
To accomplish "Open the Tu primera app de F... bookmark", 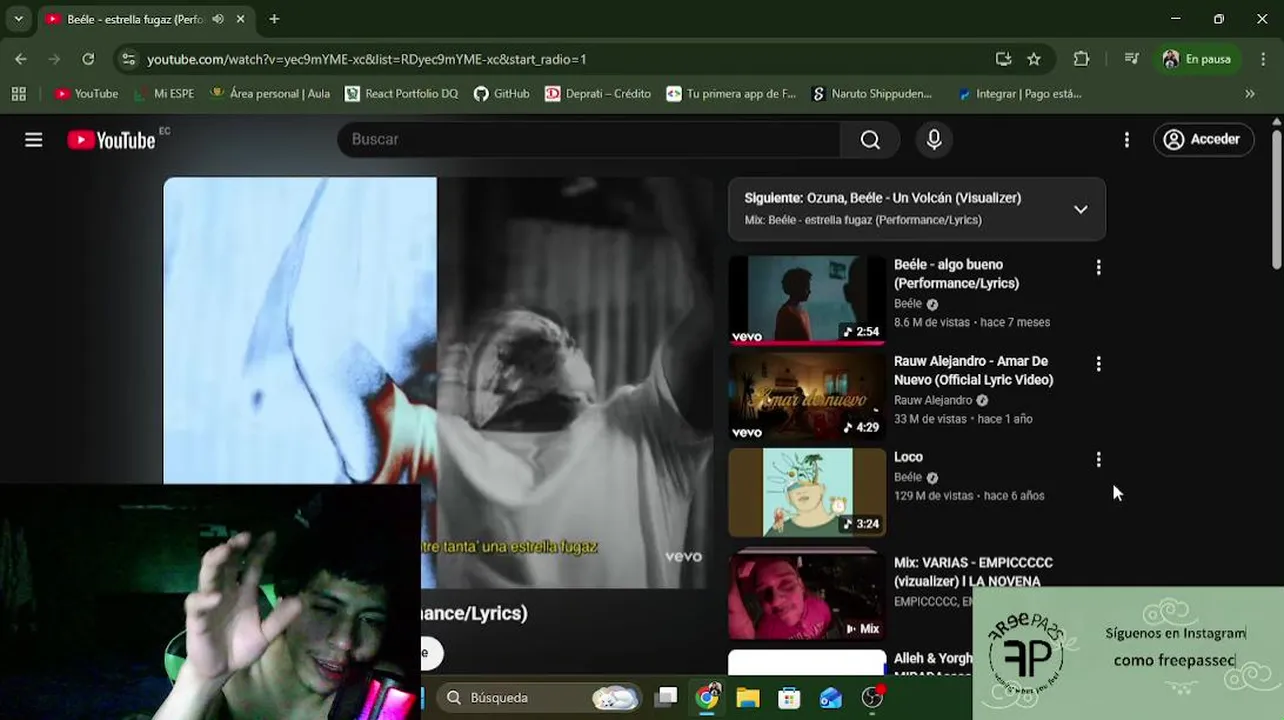I will pyautogui.click(x=731, y=94).
